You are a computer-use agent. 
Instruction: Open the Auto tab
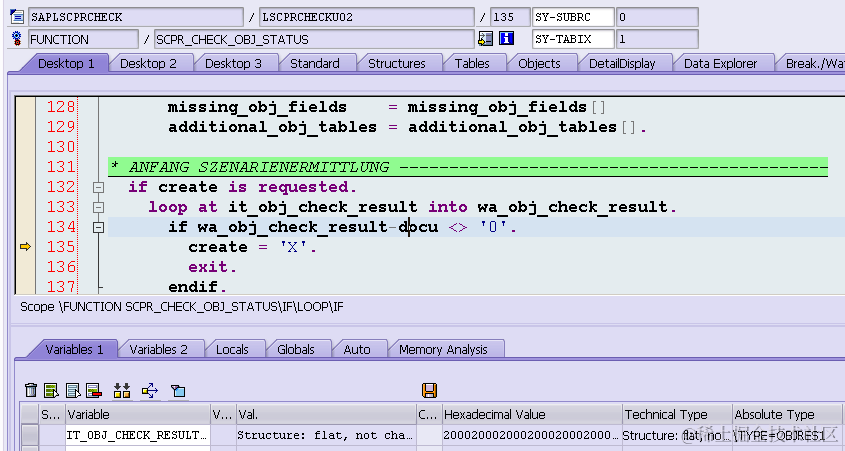coord(357,350)
